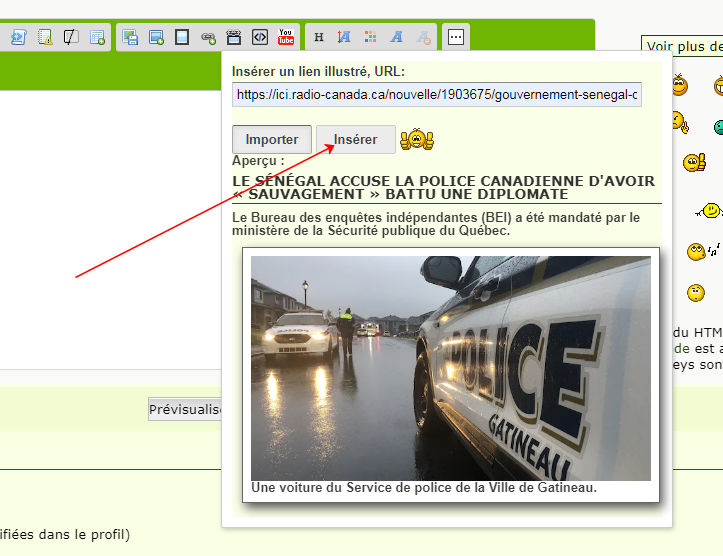Click the preview headline about Sénégal
The height and width of the screenshot is (556, 723).
click(x=443, y=188)
